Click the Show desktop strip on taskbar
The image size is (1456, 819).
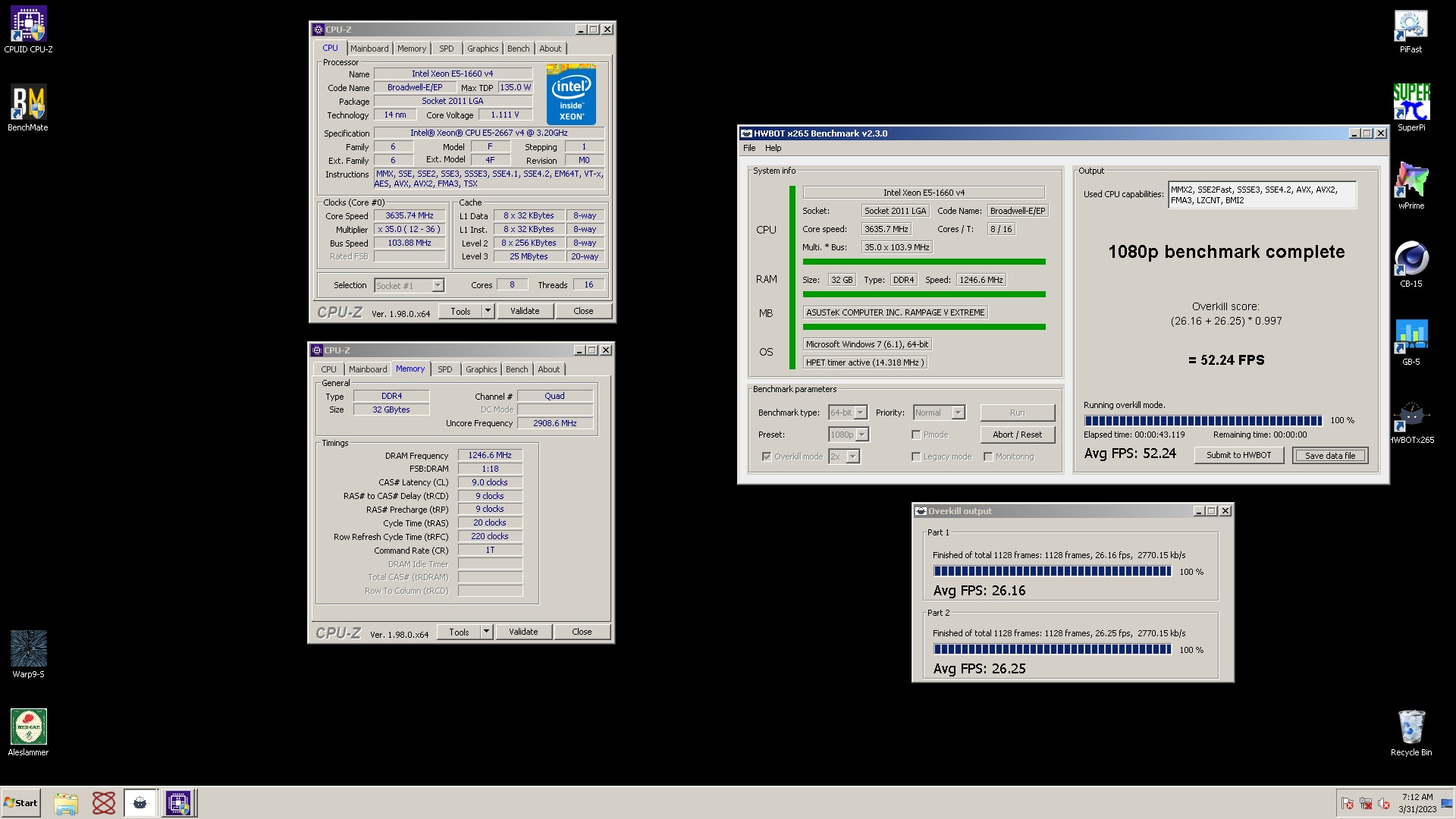point(1448,803)
